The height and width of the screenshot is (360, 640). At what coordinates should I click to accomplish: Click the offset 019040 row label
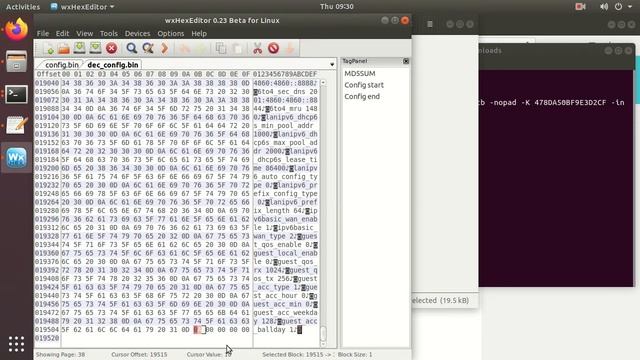pyautogui.click(x=47, y=83)
